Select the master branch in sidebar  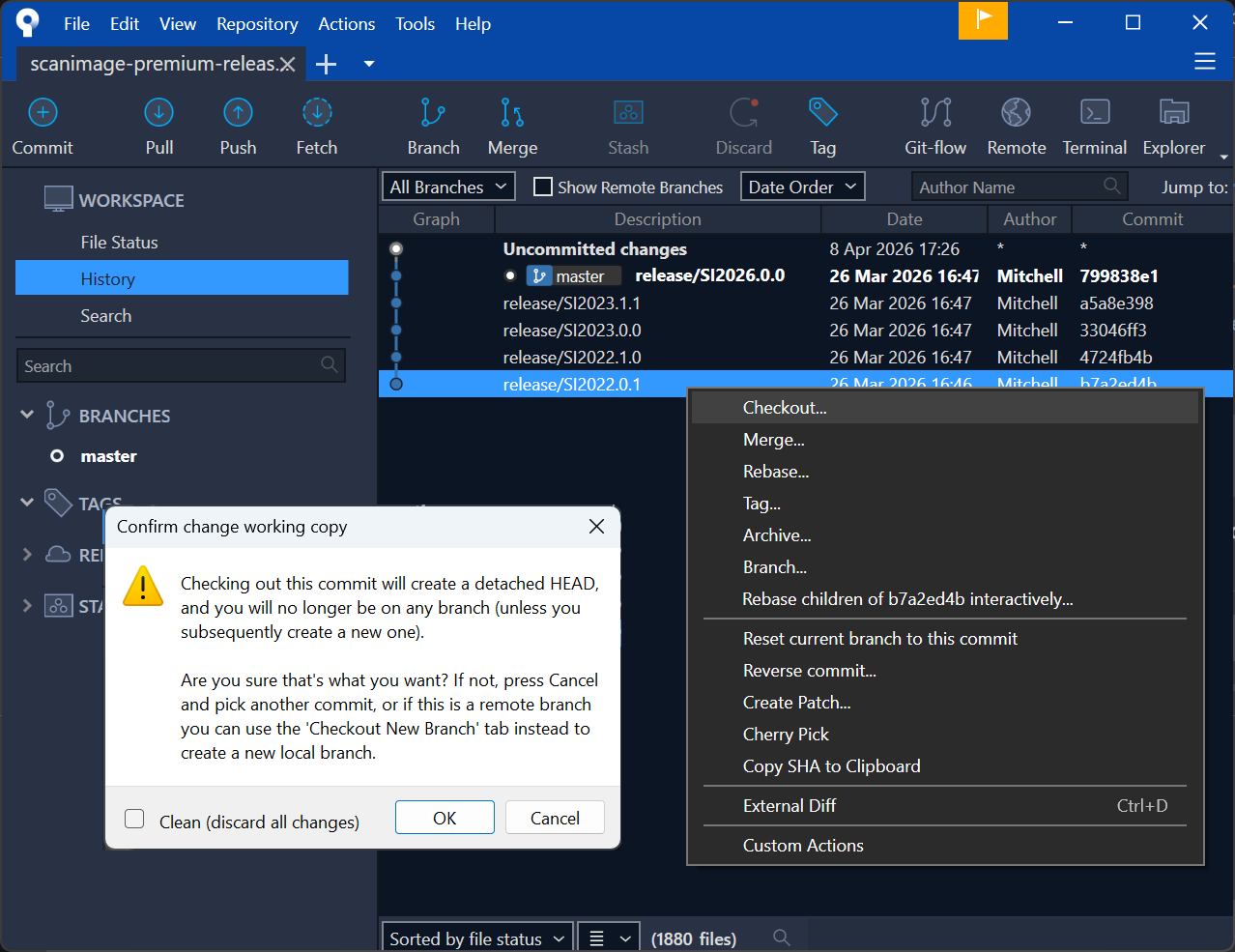108,455
